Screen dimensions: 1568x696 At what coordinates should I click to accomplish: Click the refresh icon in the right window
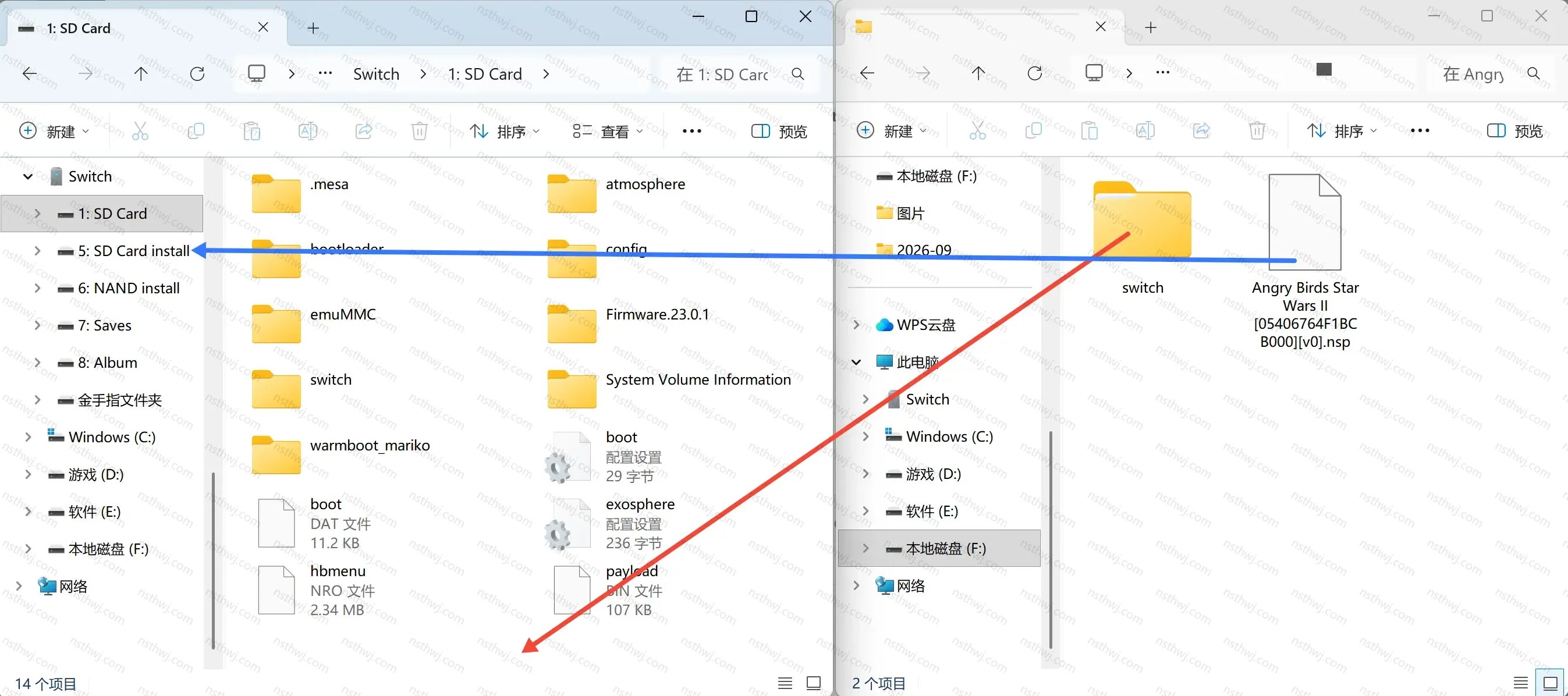coord(1035,73)
